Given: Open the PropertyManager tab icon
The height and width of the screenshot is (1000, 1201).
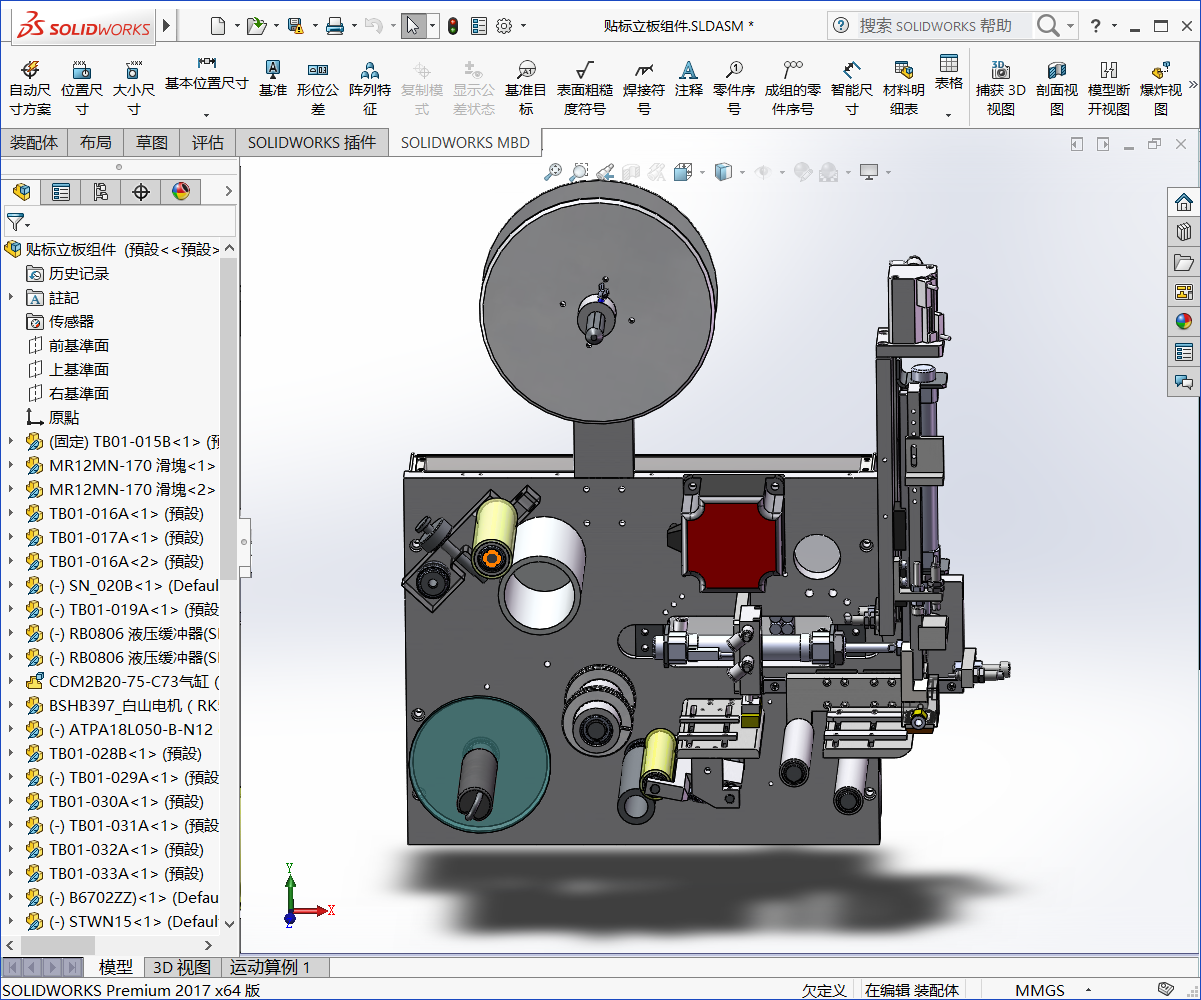Looking at the screenshot, I should pyautogui.click(x=61, y=192).
